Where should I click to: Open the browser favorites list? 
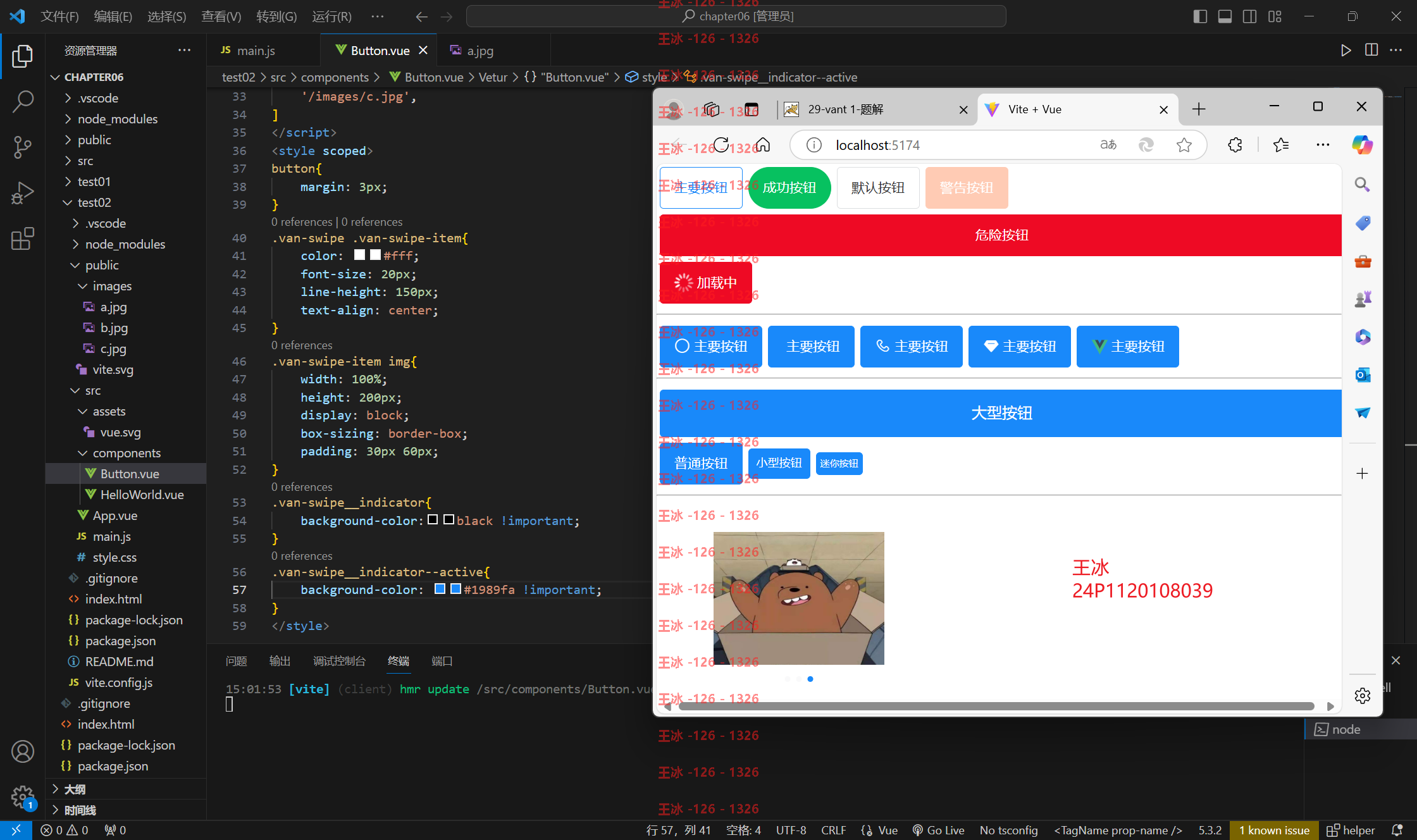(1281, 145)
